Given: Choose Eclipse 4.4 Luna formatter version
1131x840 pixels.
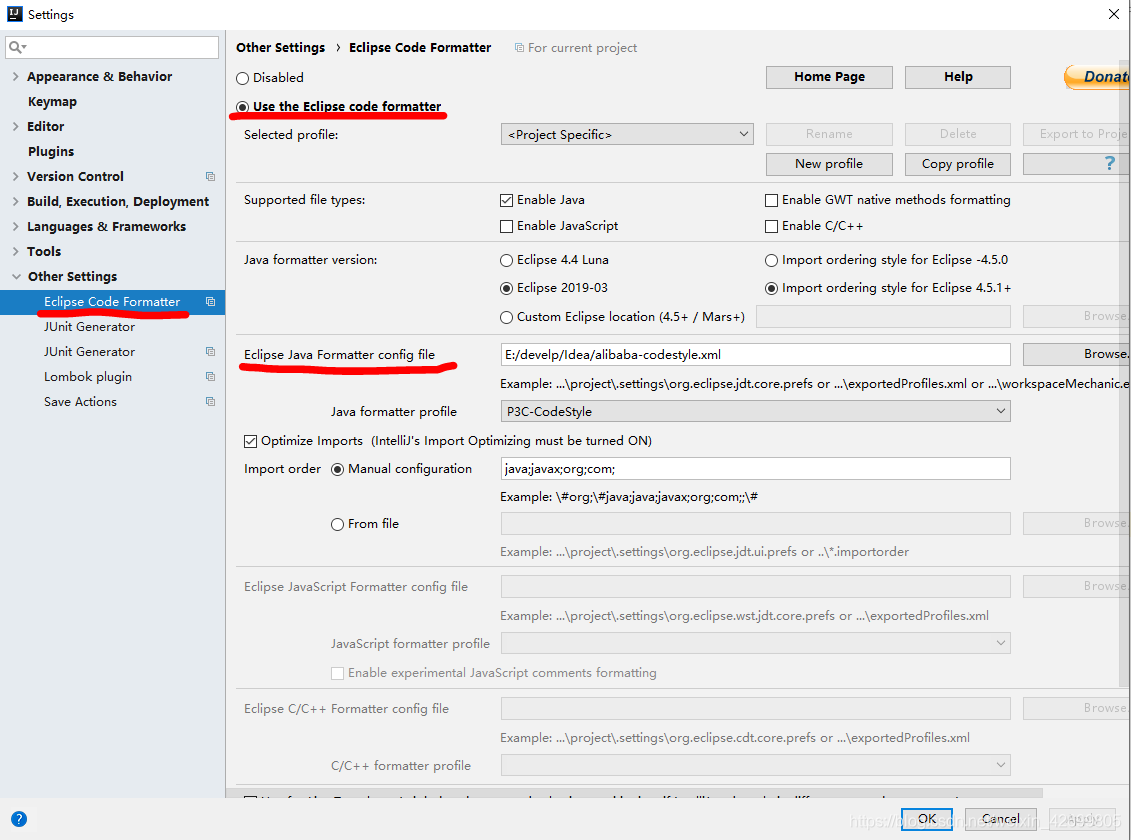Looking at the screenshot, I should coord(506,260).
